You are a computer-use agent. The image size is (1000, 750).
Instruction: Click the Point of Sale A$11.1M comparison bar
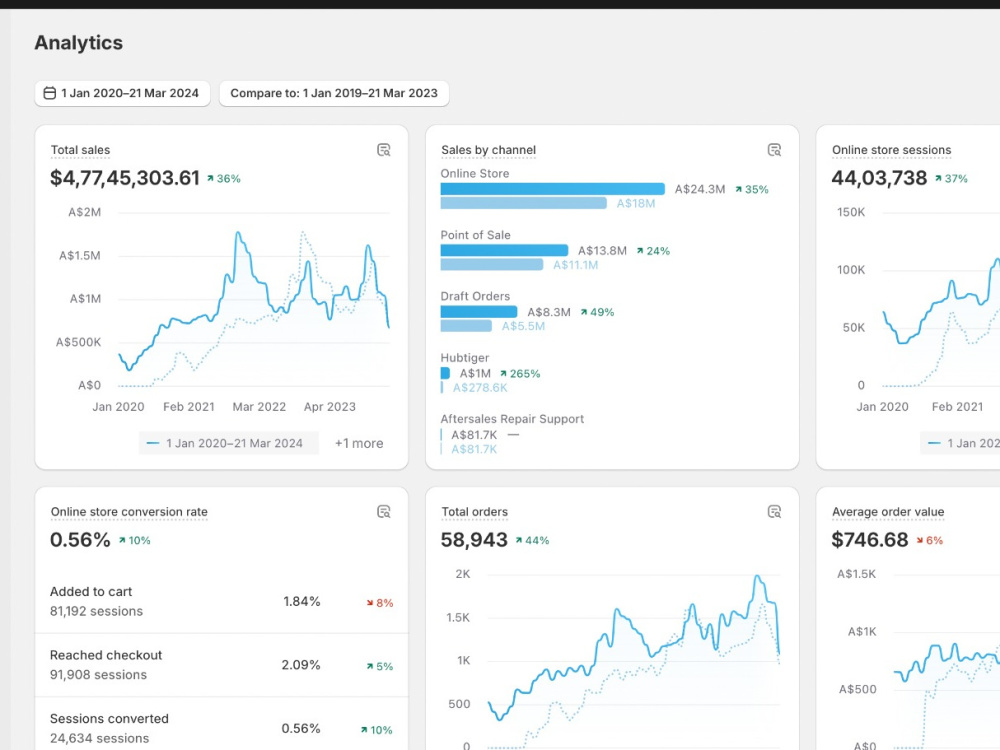(492, 264)
